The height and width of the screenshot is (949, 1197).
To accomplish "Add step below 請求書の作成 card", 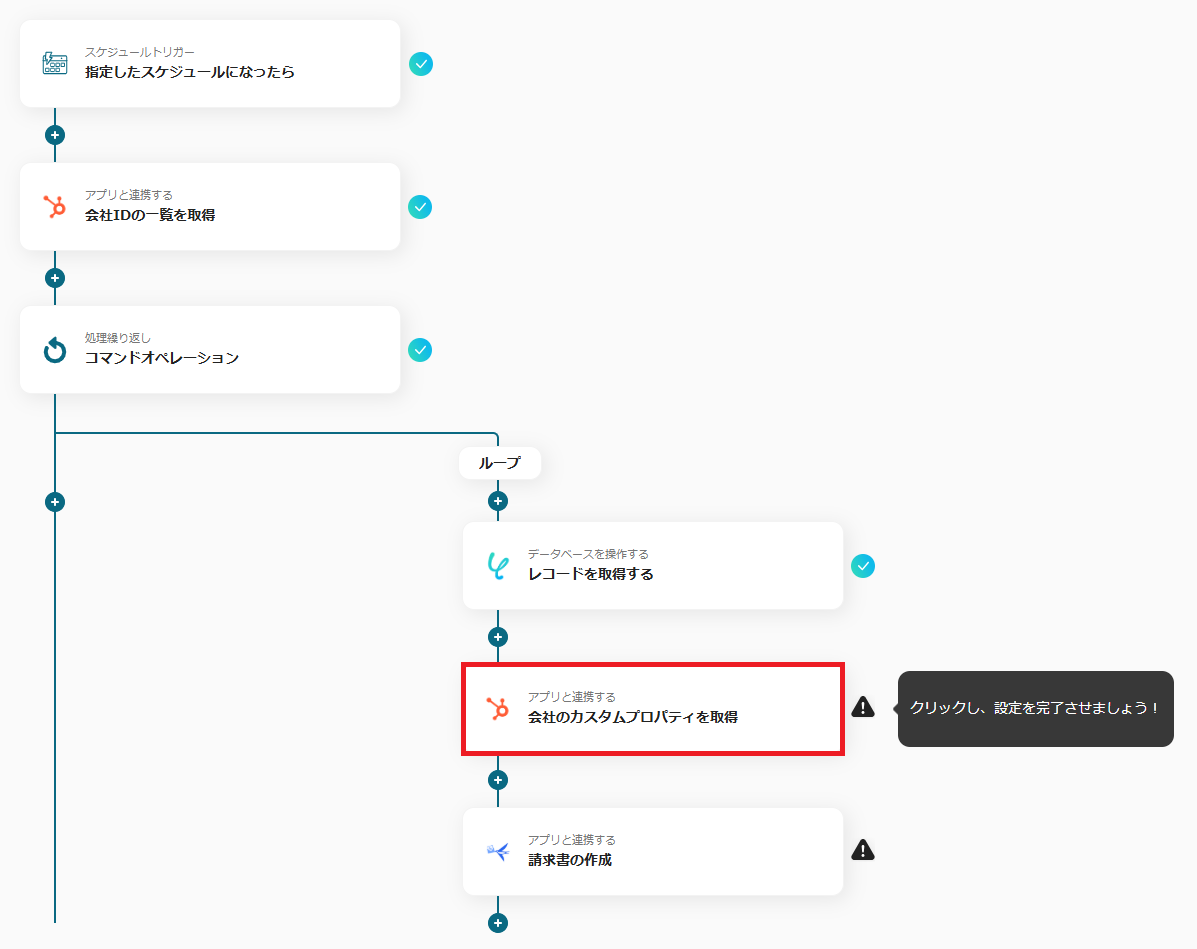I will point(498,923).
